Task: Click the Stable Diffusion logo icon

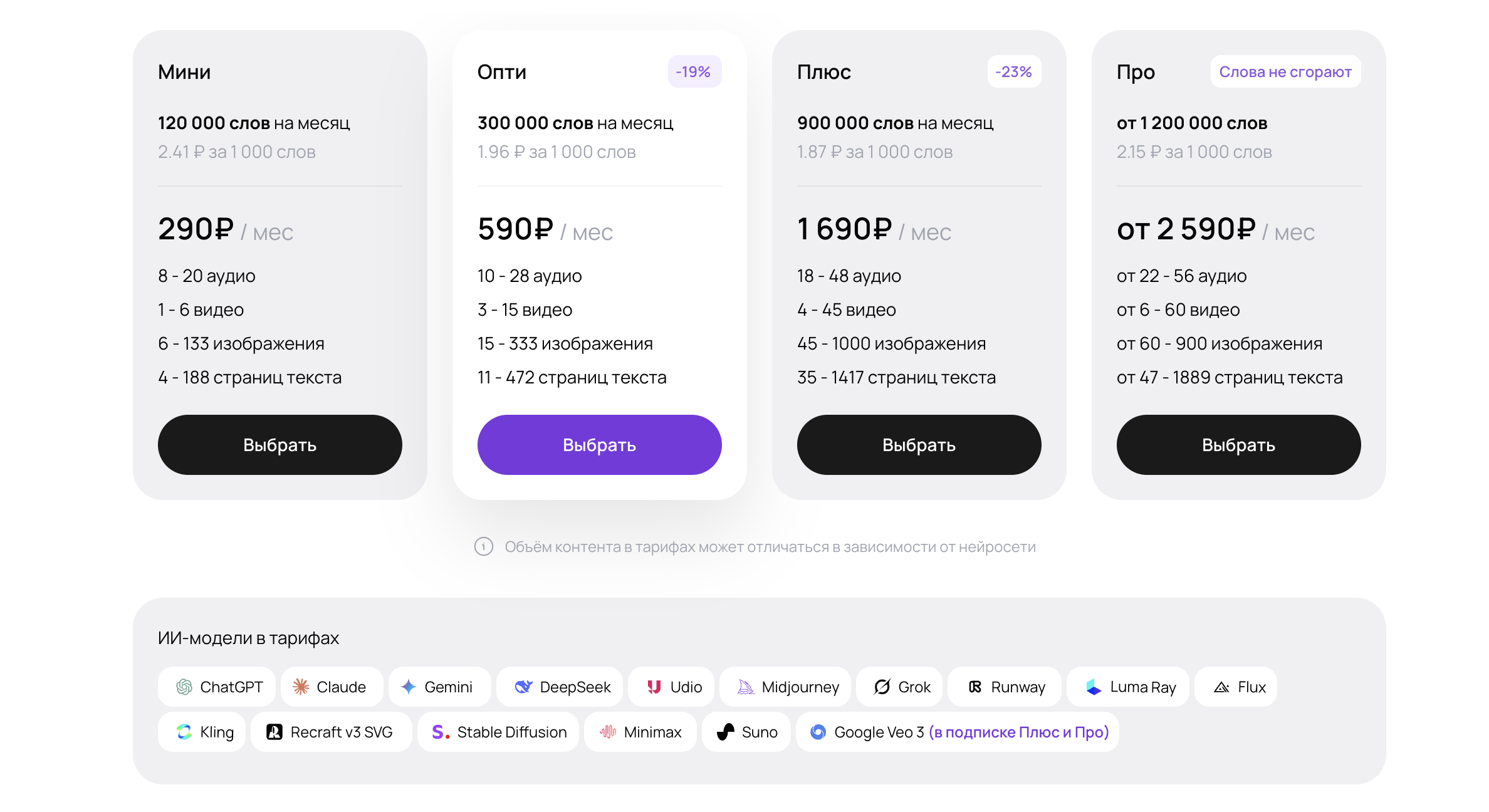Action: pyautogui.click(x=441, y=732)
